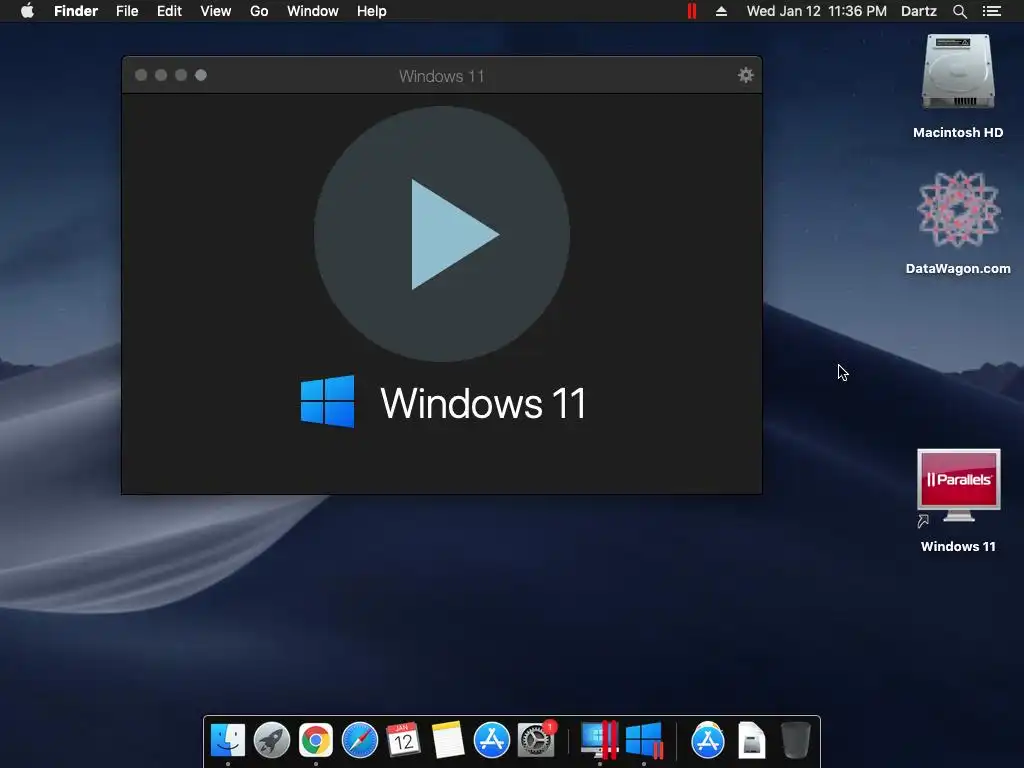The image size is (1024, 768).
Task: Start the Windows 11 virtual machine play button
Action: [442, 234]
